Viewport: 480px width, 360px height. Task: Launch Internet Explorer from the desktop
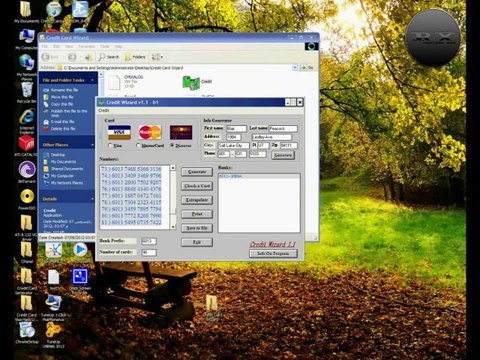pyautogui.click(x=27, y=121)
